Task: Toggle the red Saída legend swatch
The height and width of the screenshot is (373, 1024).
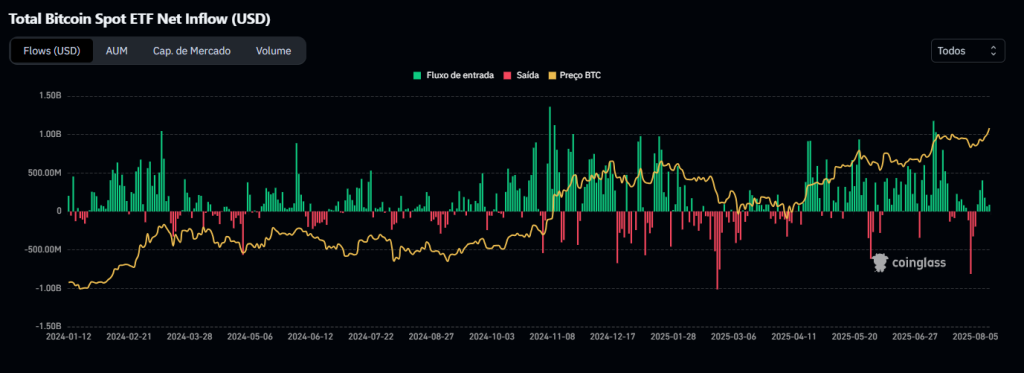Action: (x=507, y=76)
